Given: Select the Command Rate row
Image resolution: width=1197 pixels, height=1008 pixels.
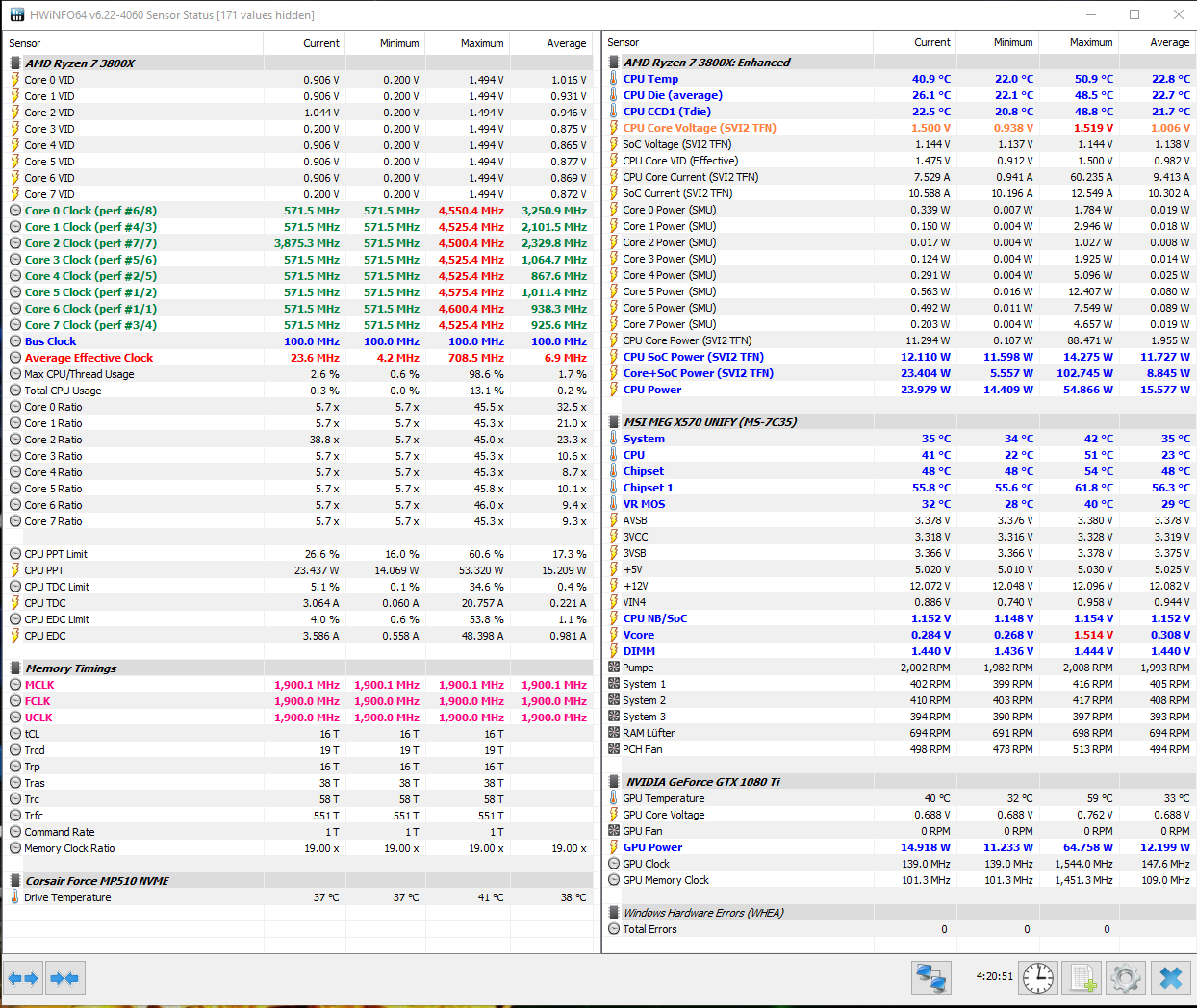Looking at the screenshot, I should click(298, 832).
